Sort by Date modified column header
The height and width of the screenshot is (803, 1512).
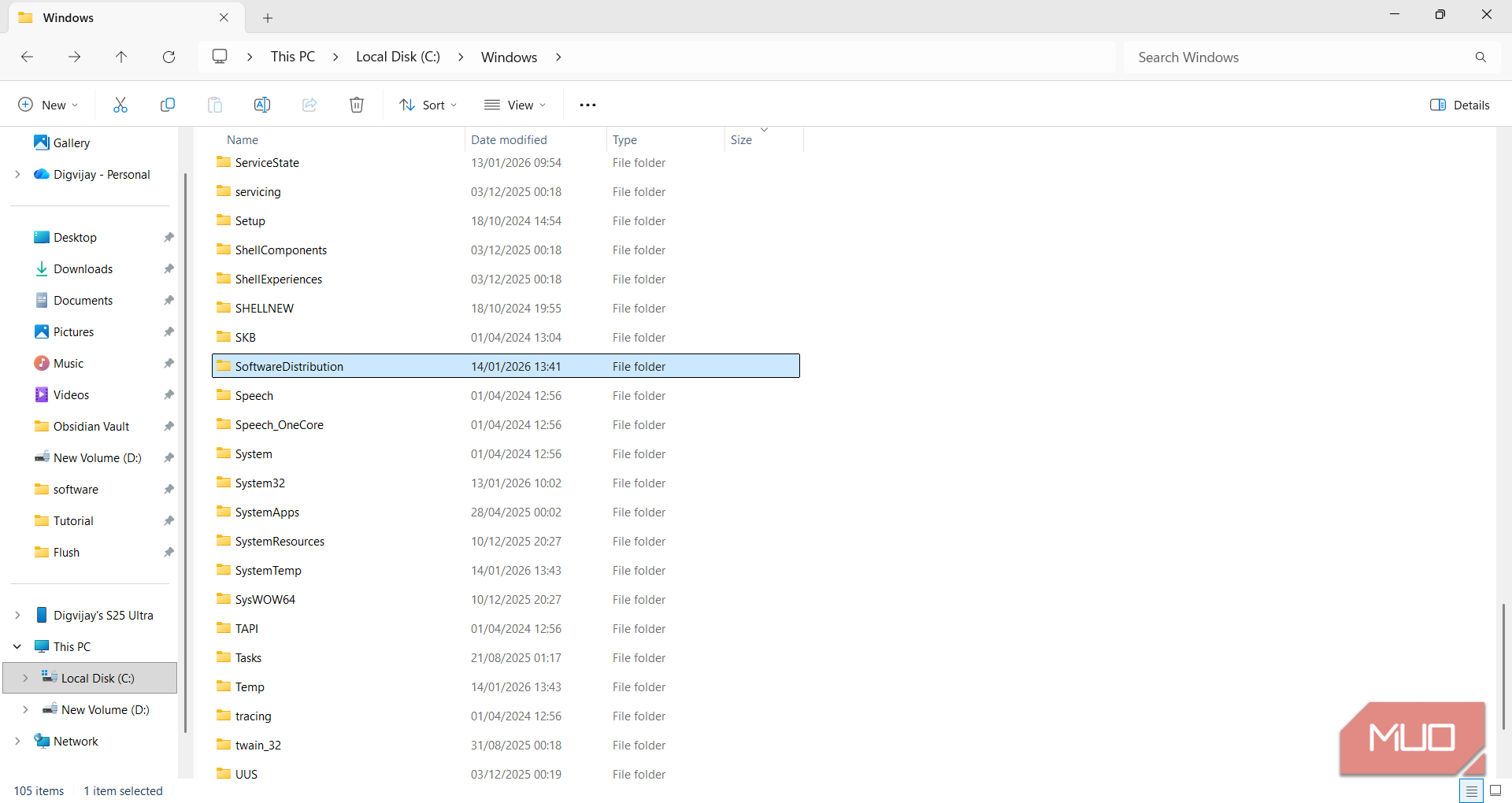click(509, 139)
